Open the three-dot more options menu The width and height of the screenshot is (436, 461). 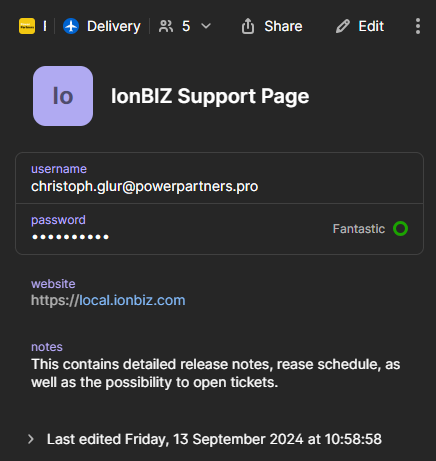(418, 26)
